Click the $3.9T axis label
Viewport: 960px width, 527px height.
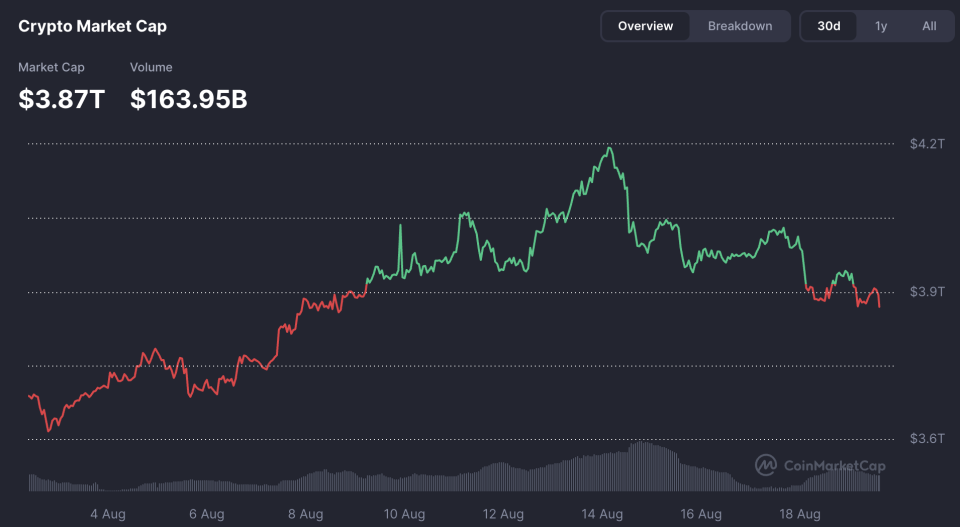926,292
